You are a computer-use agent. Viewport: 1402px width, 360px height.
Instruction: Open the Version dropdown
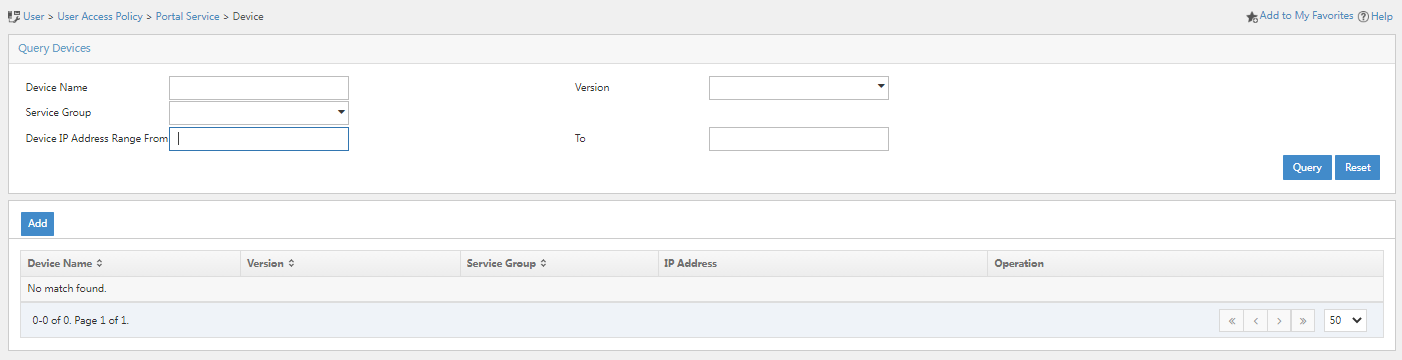coord(799,88)
